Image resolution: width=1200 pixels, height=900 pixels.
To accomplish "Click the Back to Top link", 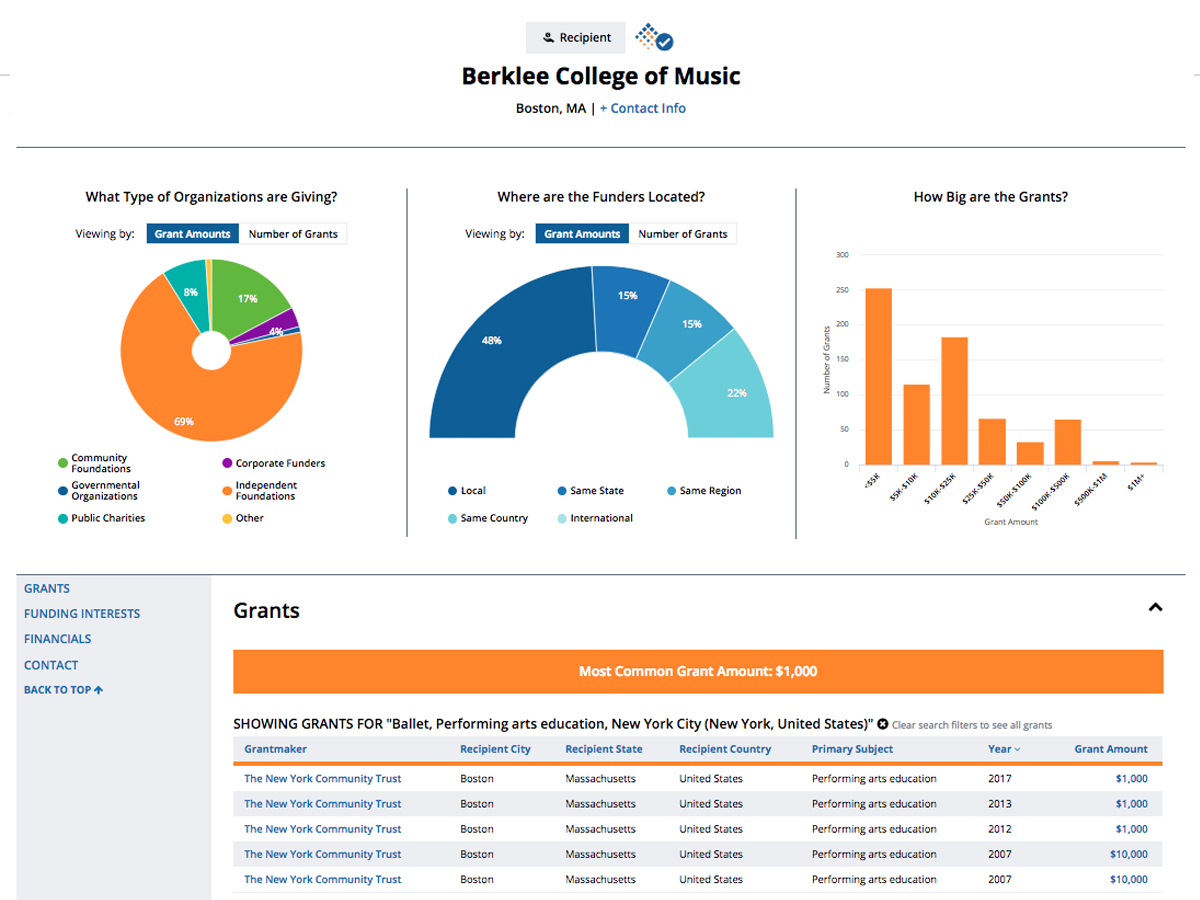I will click(x=63, y=690).
